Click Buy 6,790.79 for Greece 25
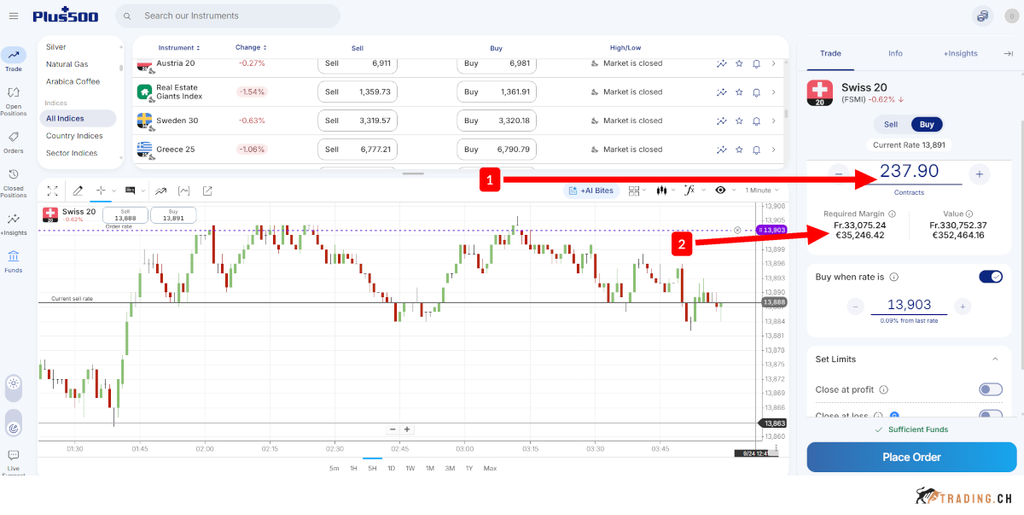Viewport: 1024px width, 515px height. click(496, 149)
